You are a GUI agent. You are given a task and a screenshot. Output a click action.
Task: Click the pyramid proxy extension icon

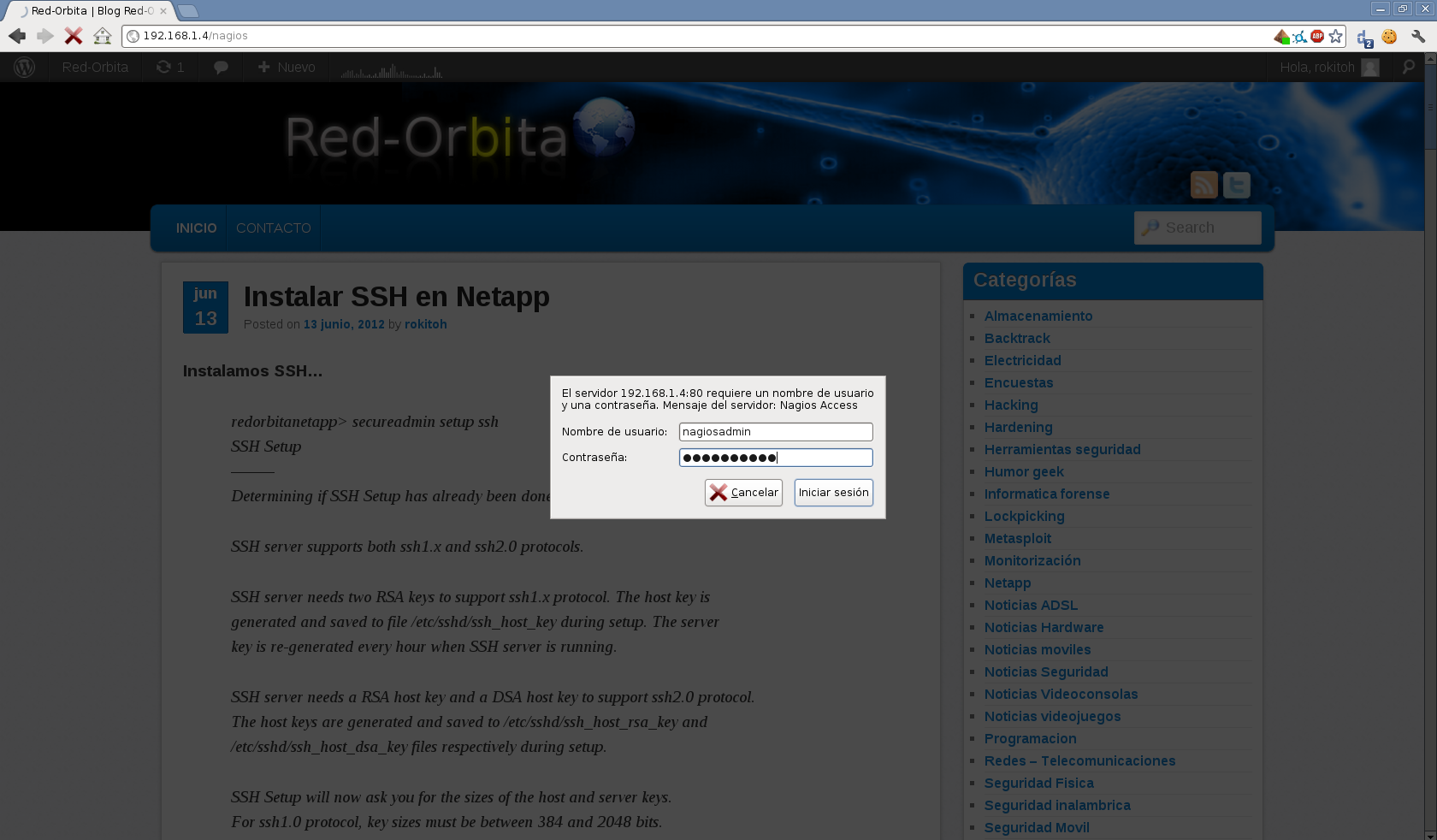pyautogui.click(x=1281, y=36)
